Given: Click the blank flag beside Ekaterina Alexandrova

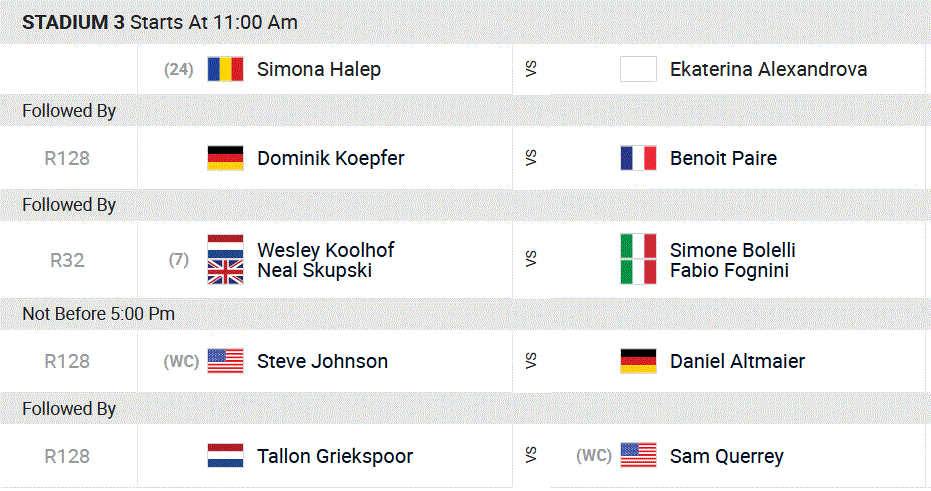Looking at the screenshot, I should (x=638, y=69).
